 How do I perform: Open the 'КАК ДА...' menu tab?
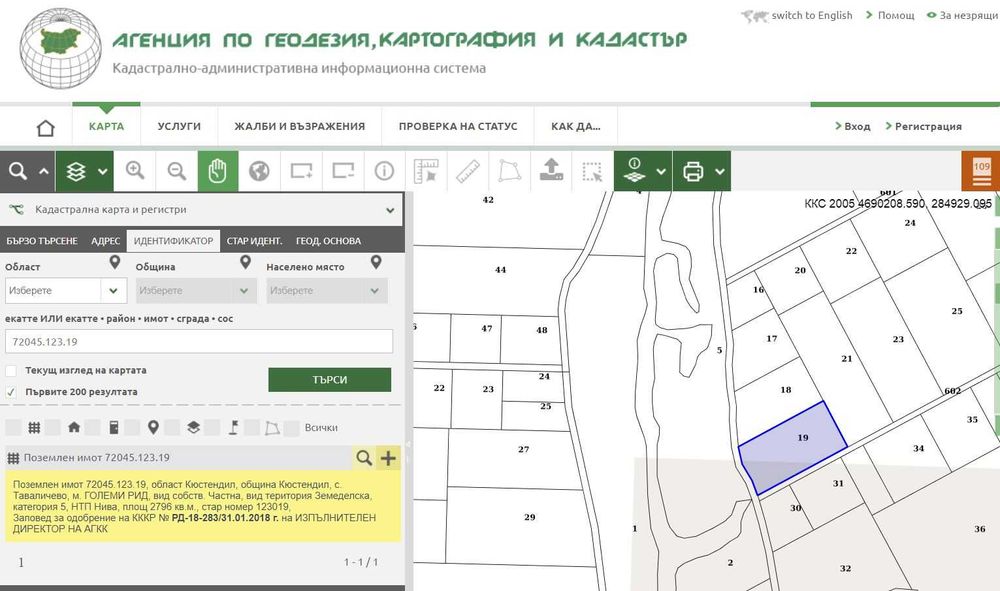click(576, 126)
